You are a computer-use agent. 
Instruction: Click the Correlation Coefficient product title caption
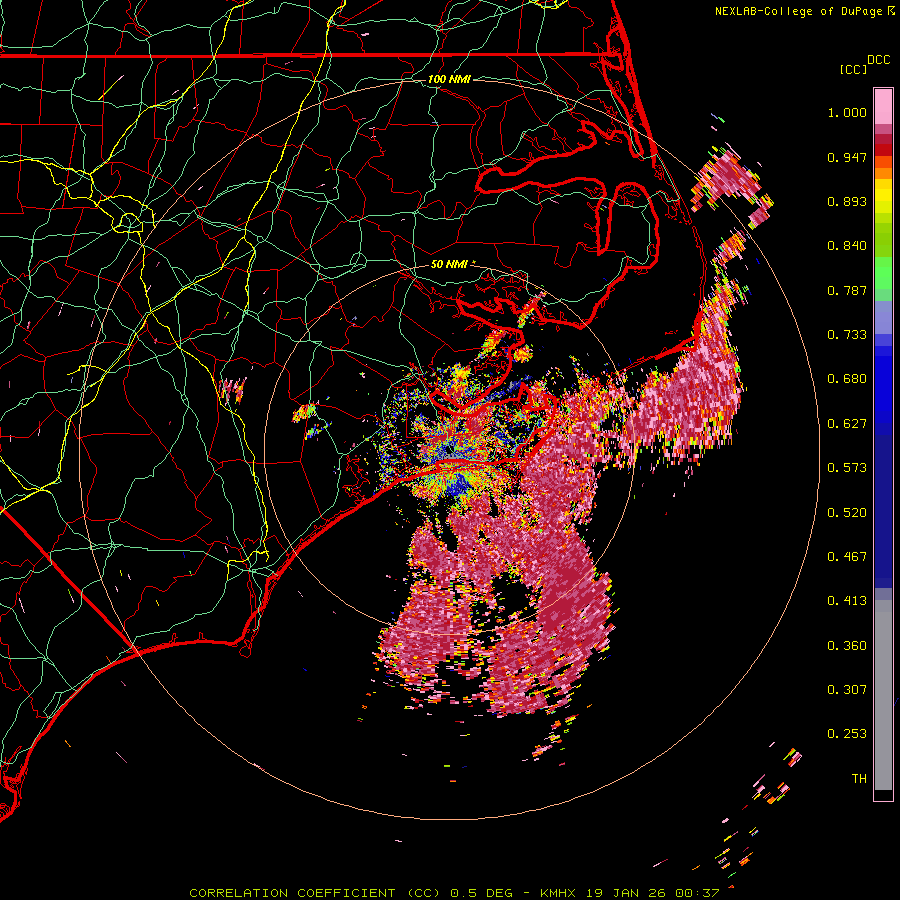coord(454,893)
